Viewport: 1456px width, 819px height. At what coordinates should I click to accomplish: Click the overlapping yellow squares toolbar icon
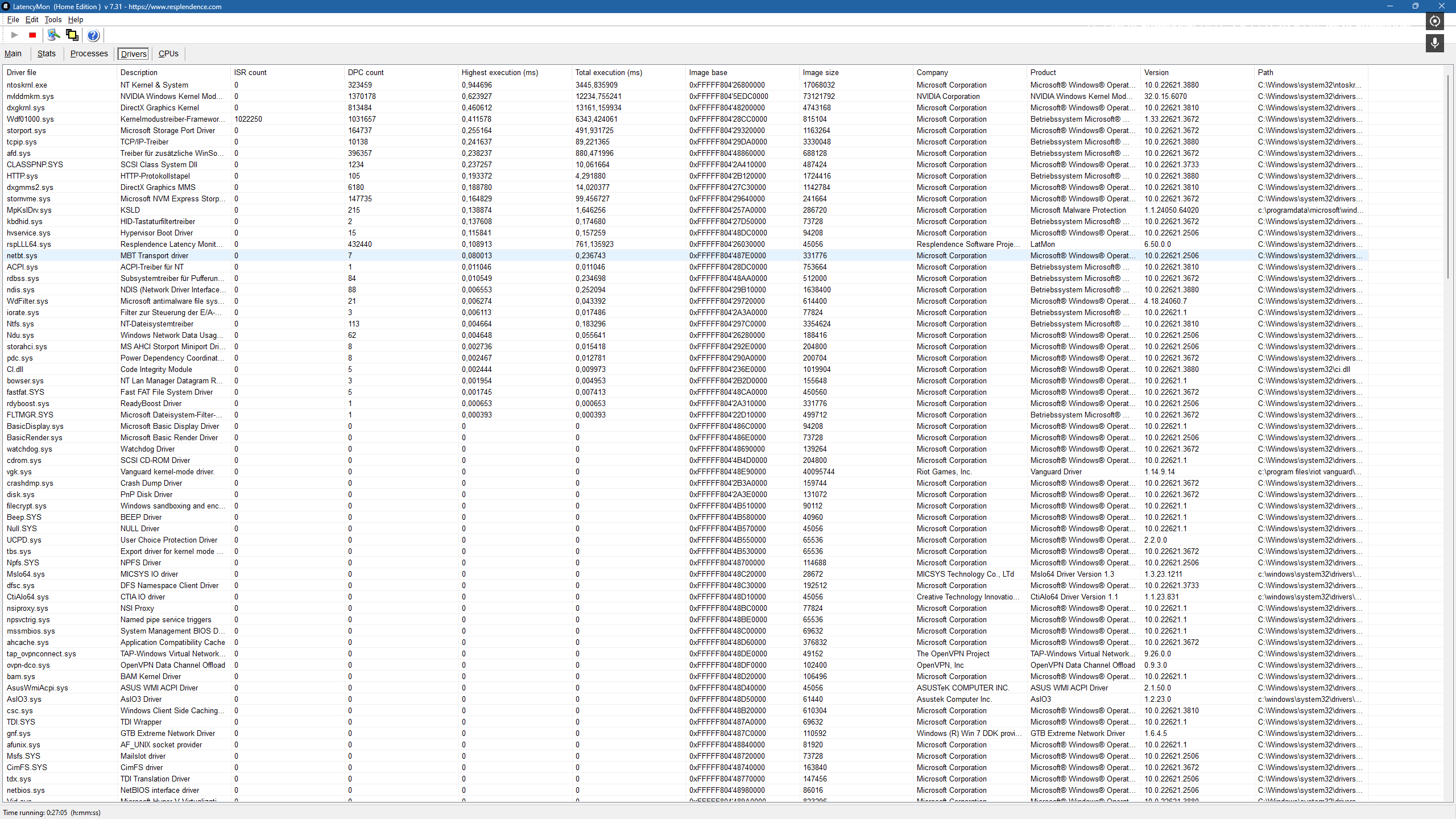pos(72,35)
